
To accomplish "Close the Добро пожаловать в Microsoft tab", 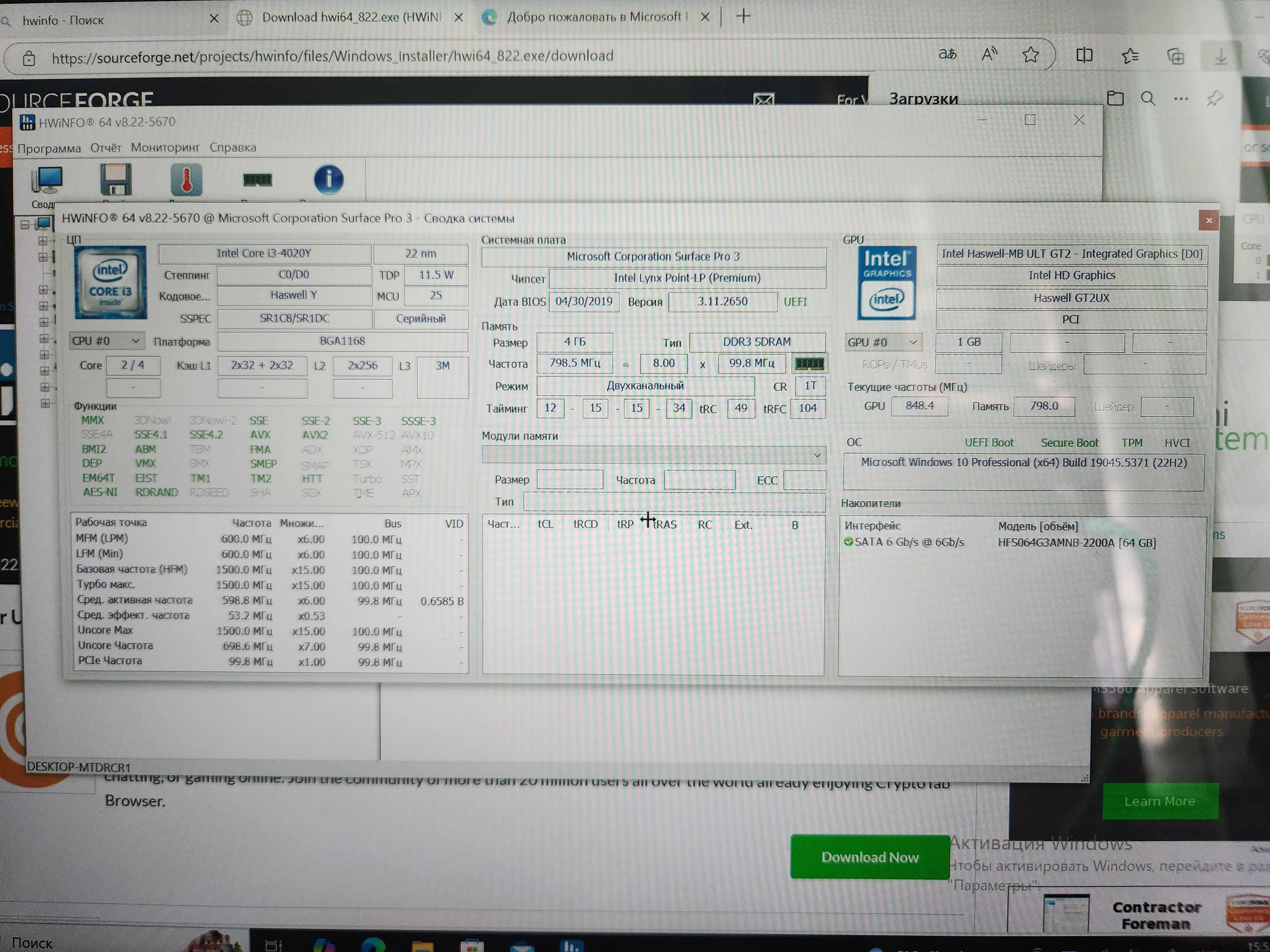I will click(705, 17).
